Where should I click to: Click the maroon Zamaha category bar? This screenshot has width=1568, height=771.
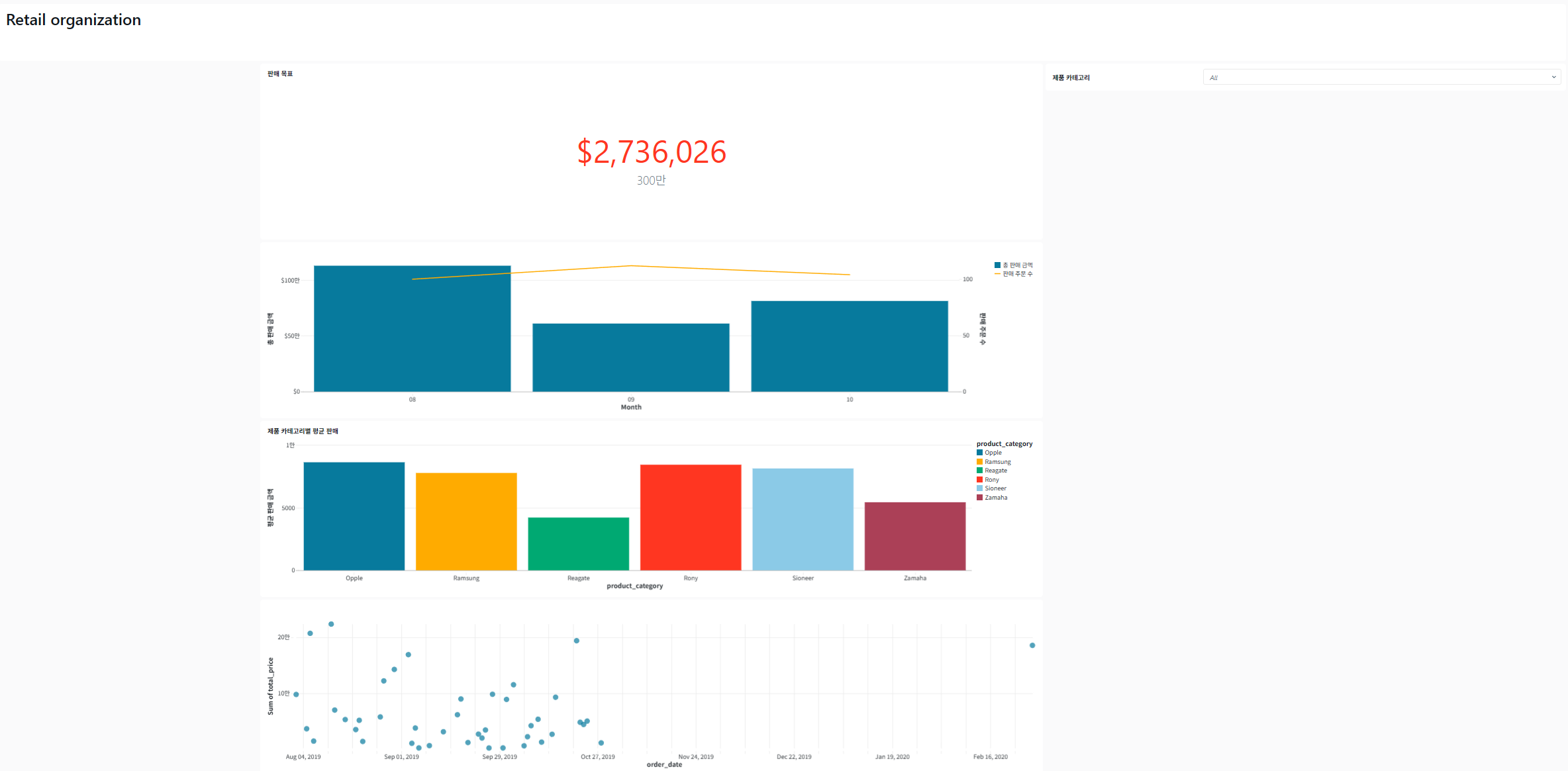click(x=914, y=536)
